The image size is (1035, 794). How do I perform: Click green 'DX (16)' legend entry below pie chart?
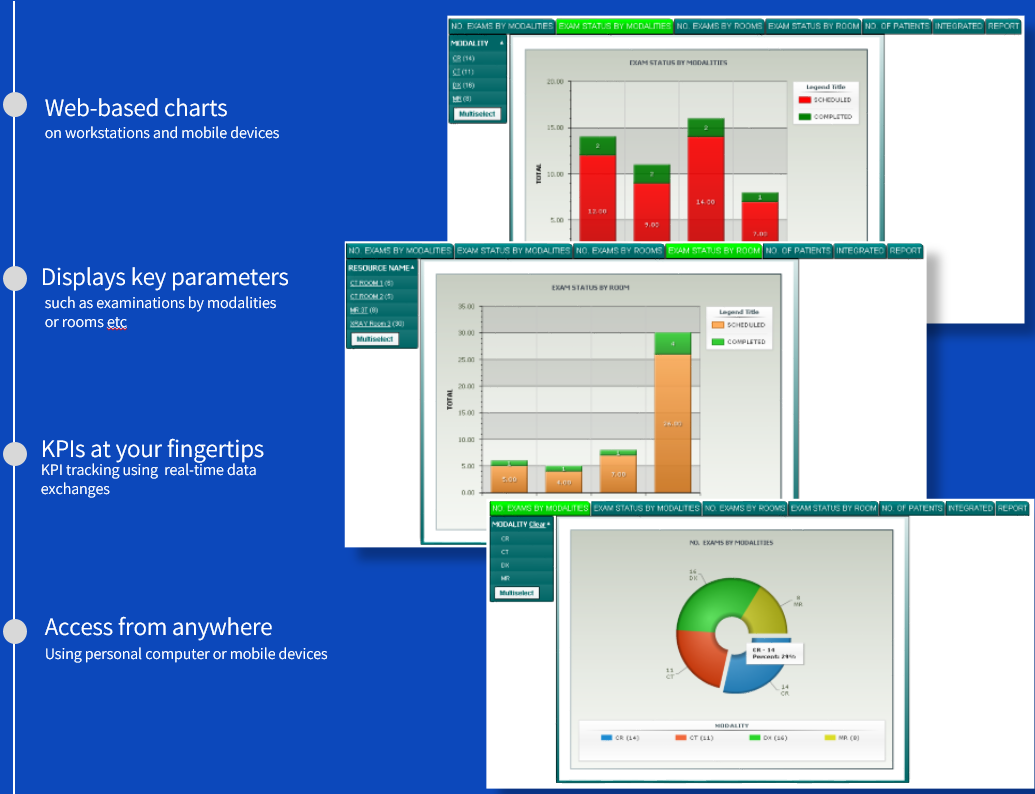click(768, 738)
